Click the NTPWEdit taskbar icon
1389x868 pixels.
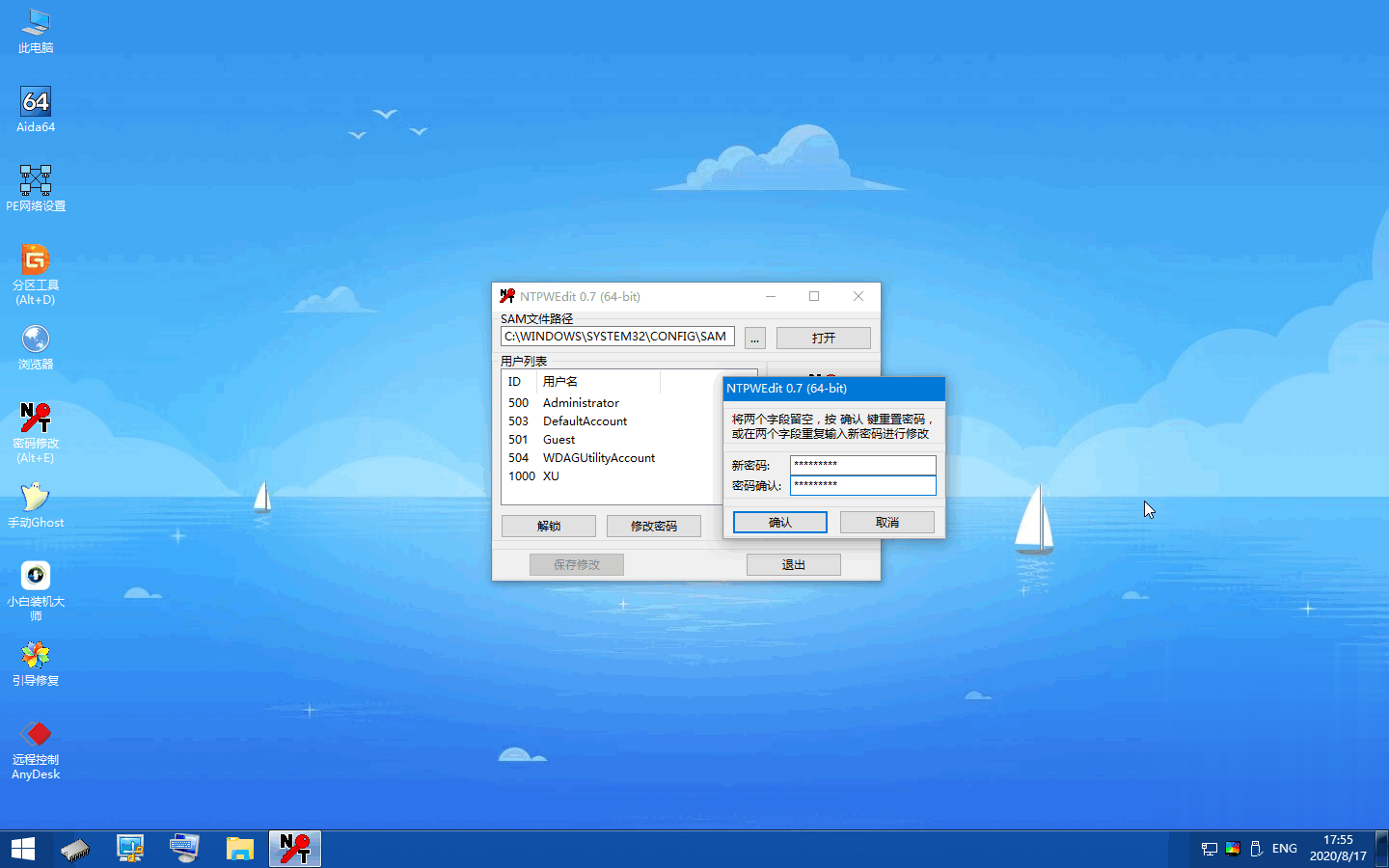295,849
